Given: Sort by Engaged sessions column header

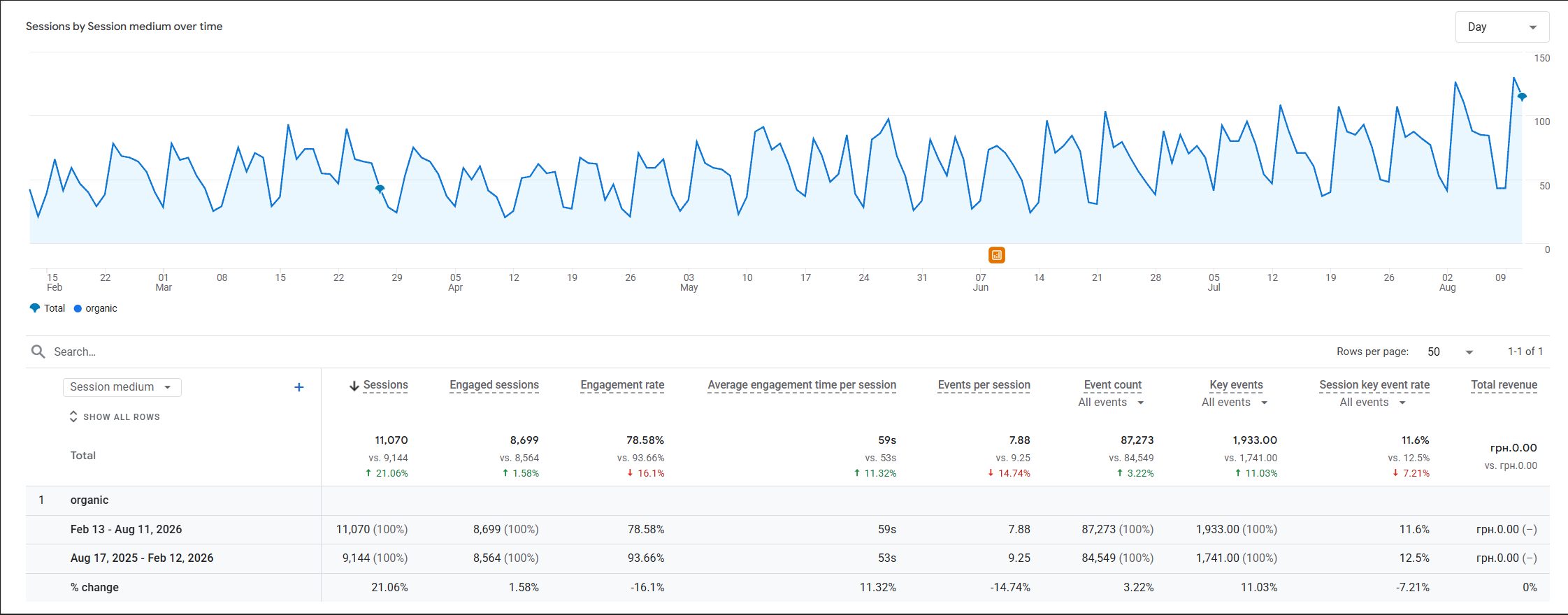Looking at the screenshot, I should point(494,385).
